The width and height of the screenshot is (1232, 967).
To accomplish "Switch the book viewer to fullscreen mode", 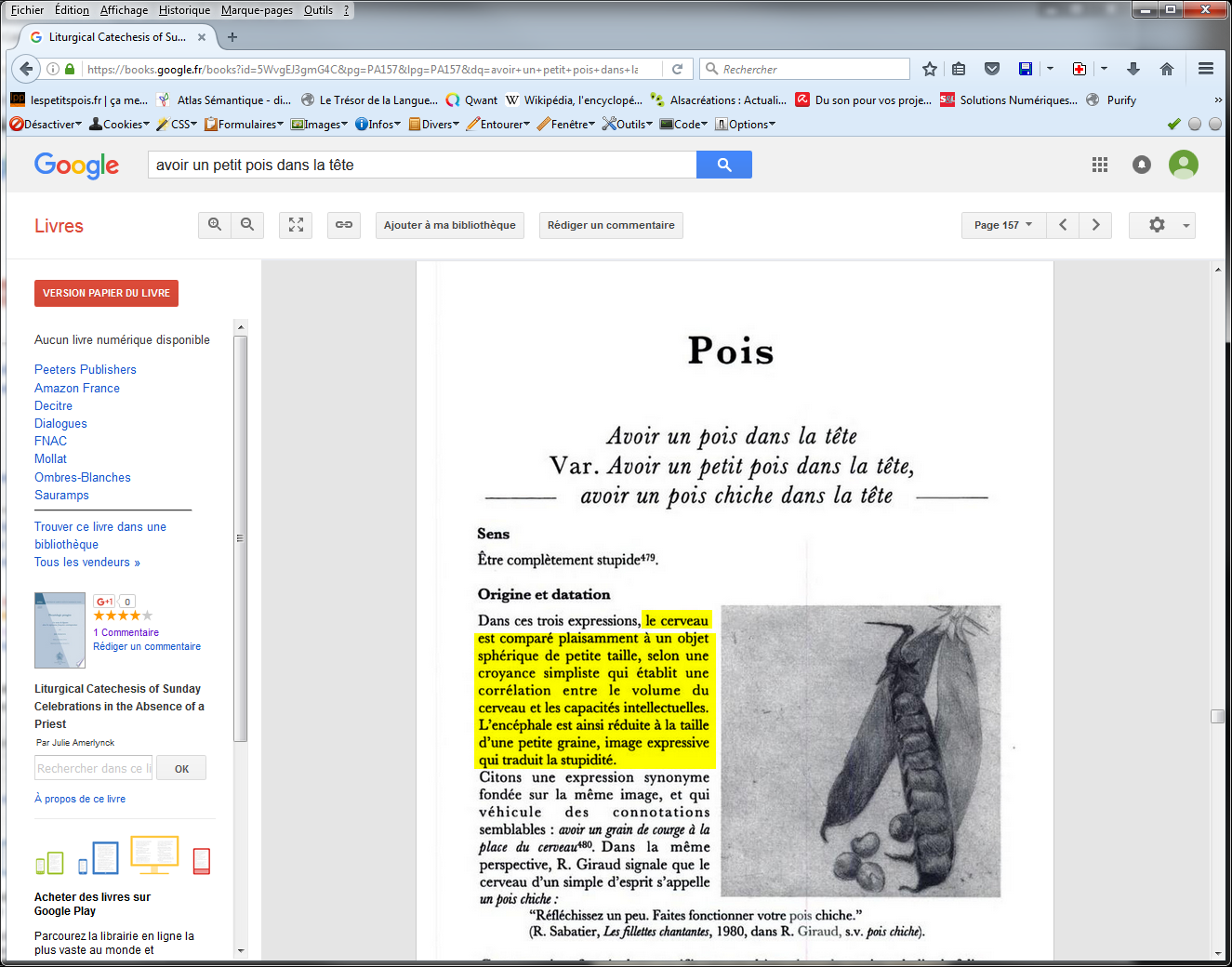I will [x=296, y=225].
